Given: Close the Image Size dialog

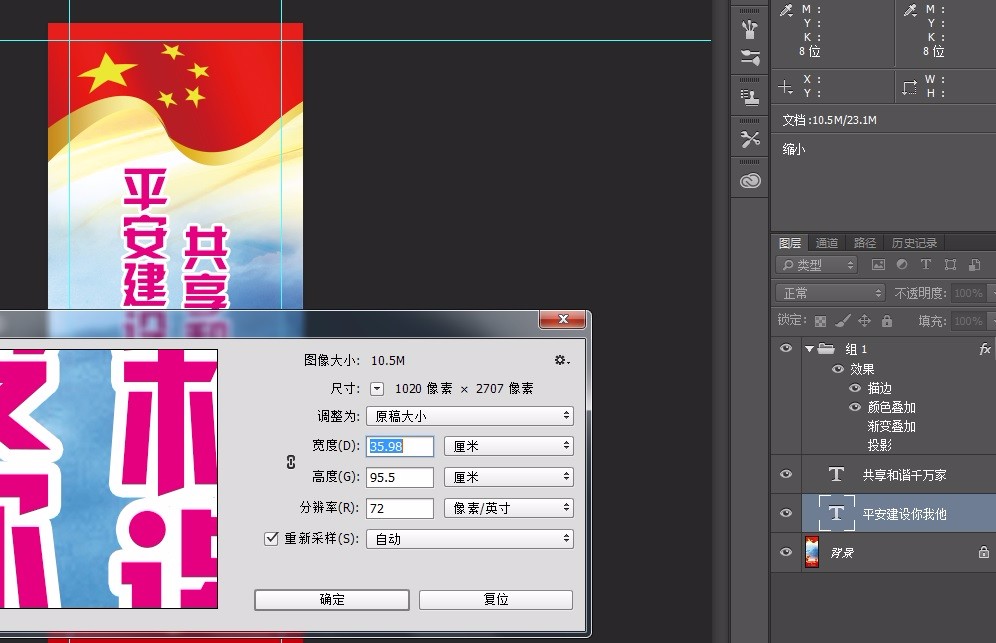Looking at the screenshot, I should (x=563, y=319).
